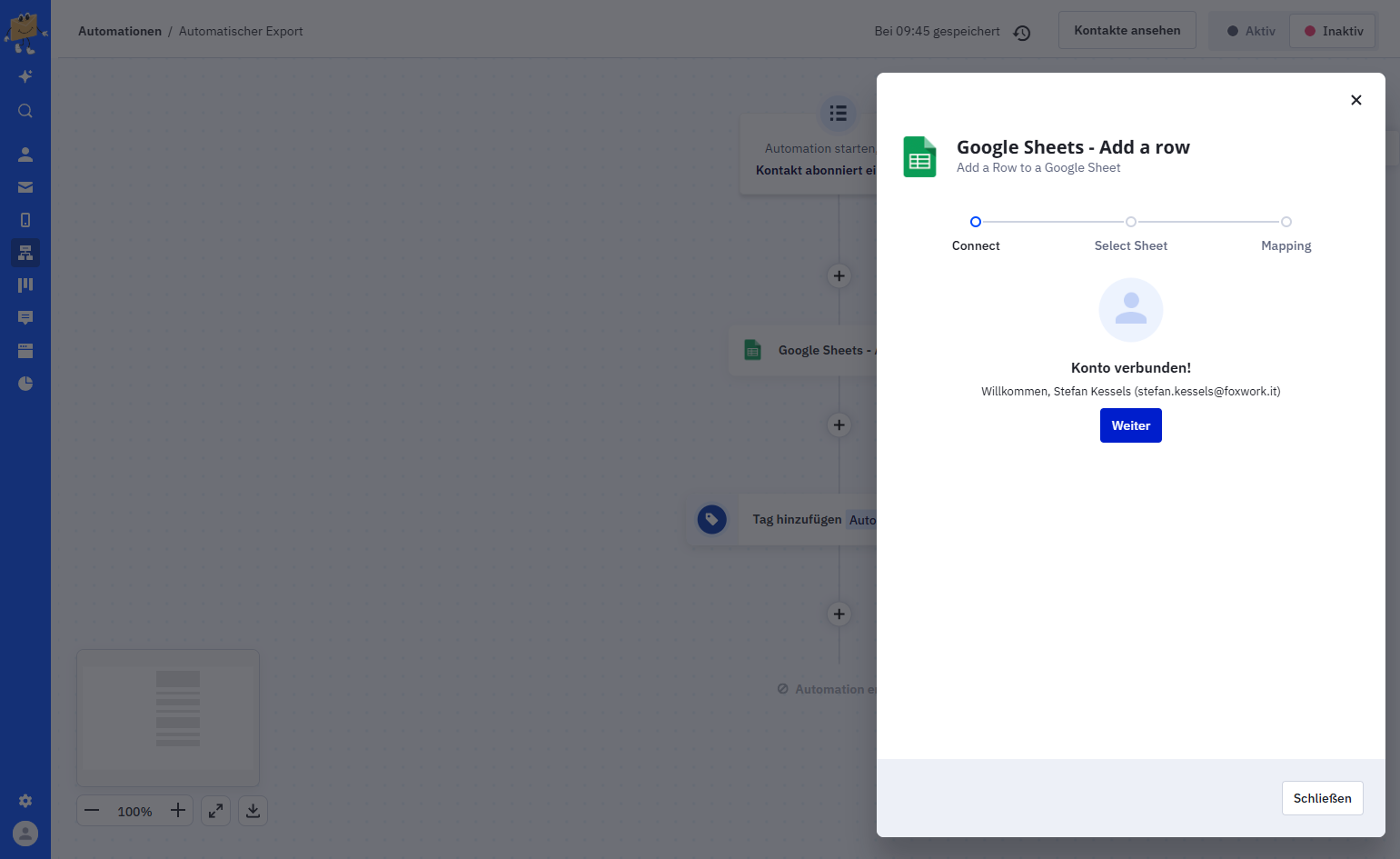Open the Deals pipeline icon in the sidebar
This screenshot has width=1400, height=859.
click(25, 285)
